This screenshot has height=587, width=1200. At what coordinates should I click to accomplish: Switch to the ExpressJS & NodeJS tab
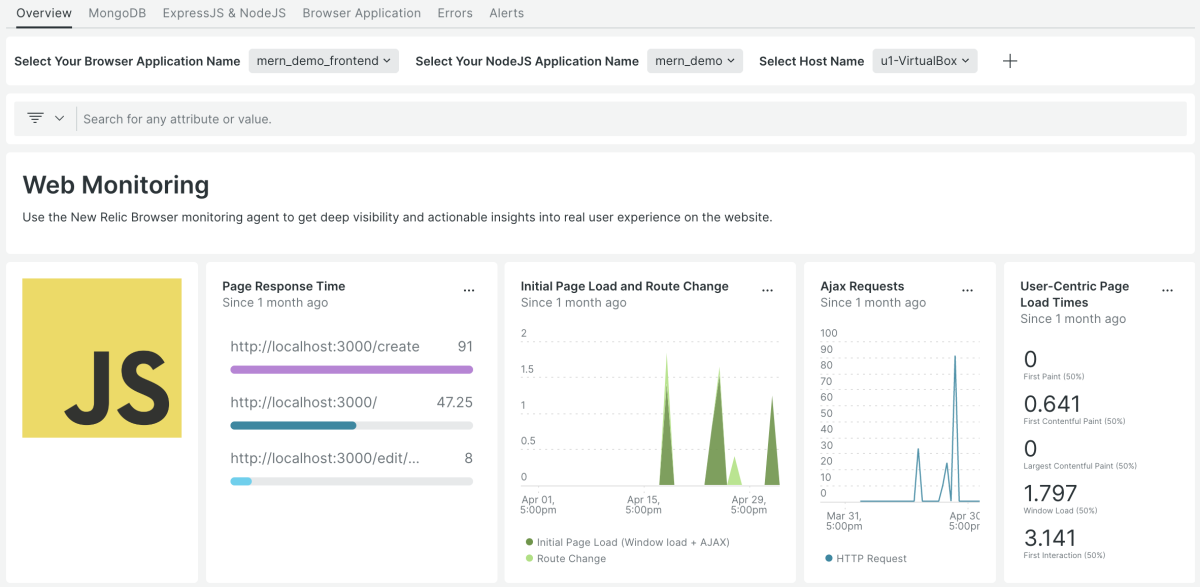click(224, 13)
